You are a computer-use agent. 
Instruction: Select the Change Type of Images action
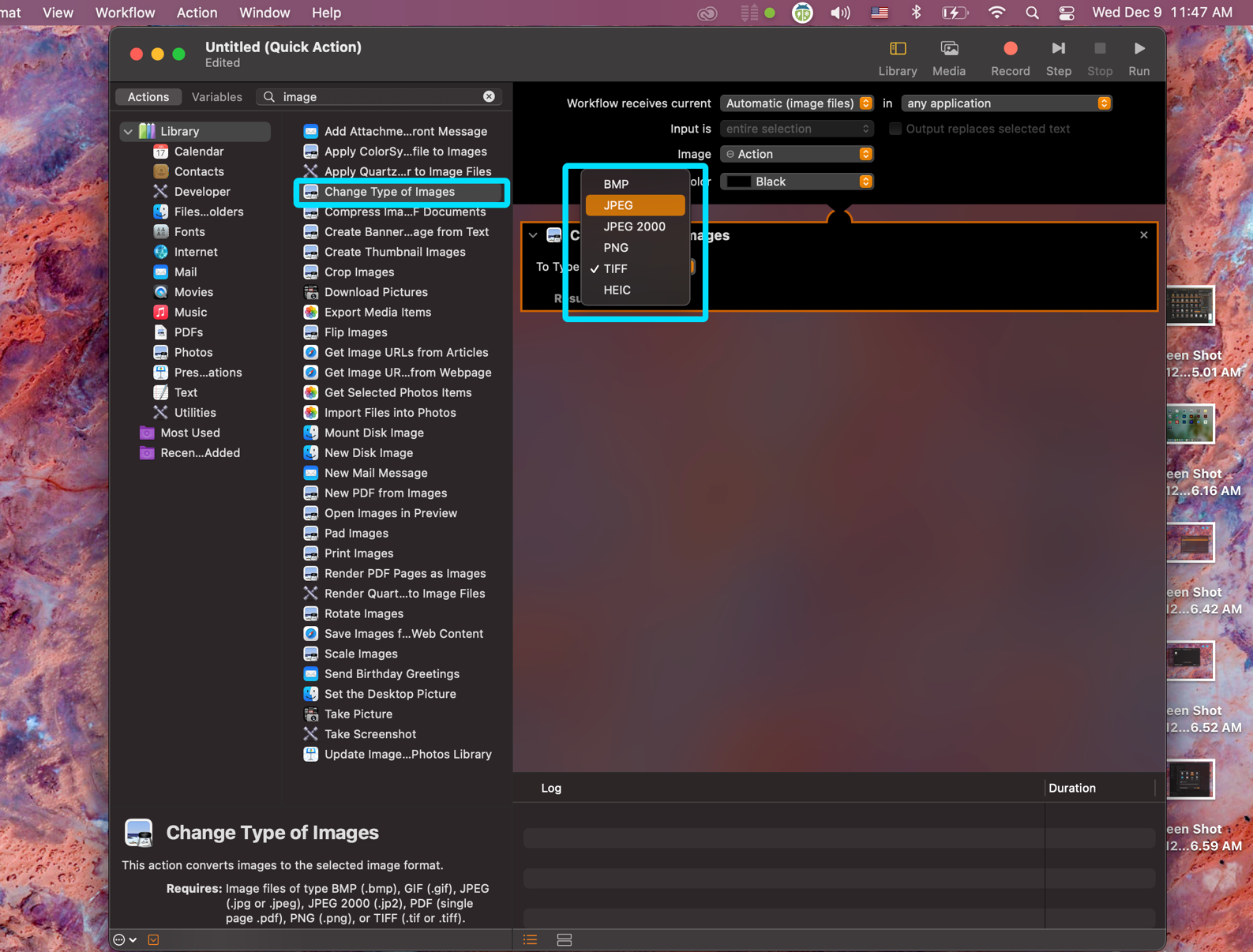click(402, 192)
